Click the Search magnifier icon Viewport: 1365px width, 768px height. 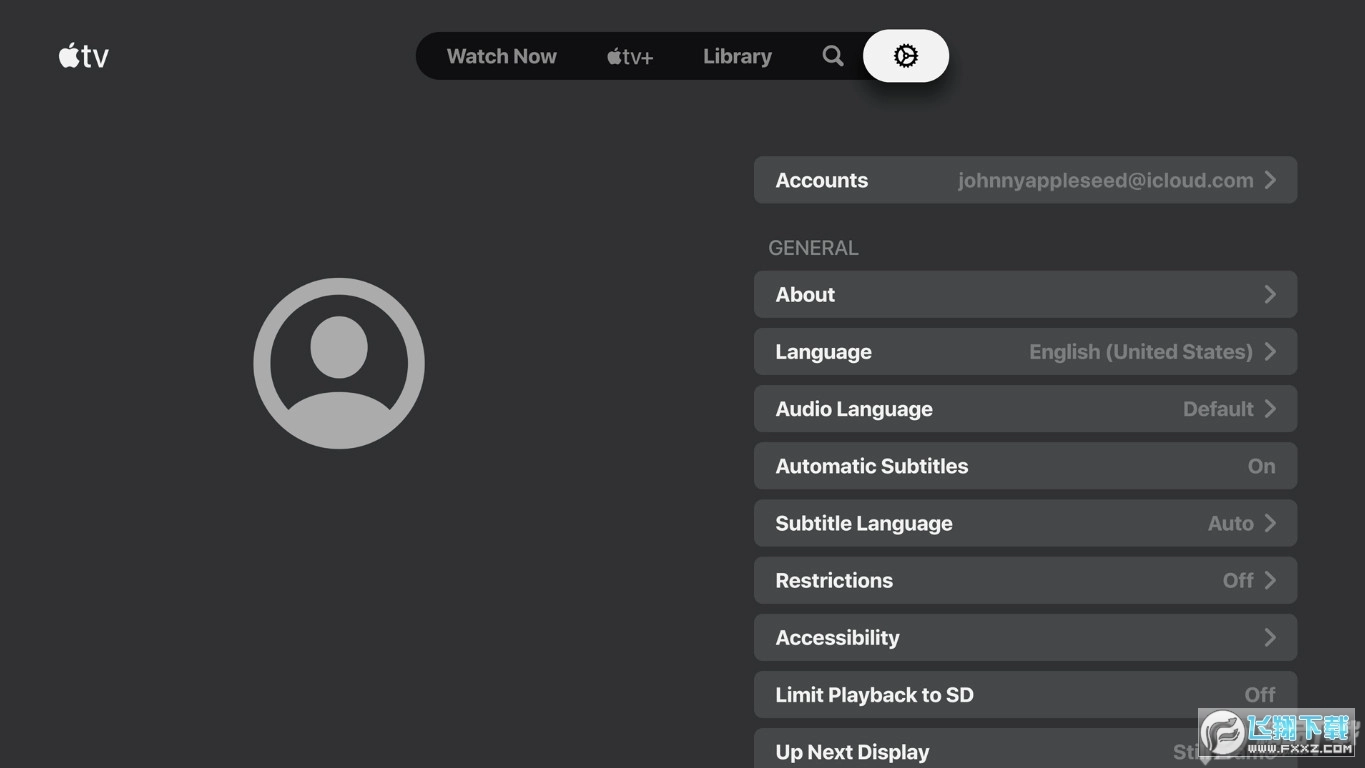(x=832, y=56)
